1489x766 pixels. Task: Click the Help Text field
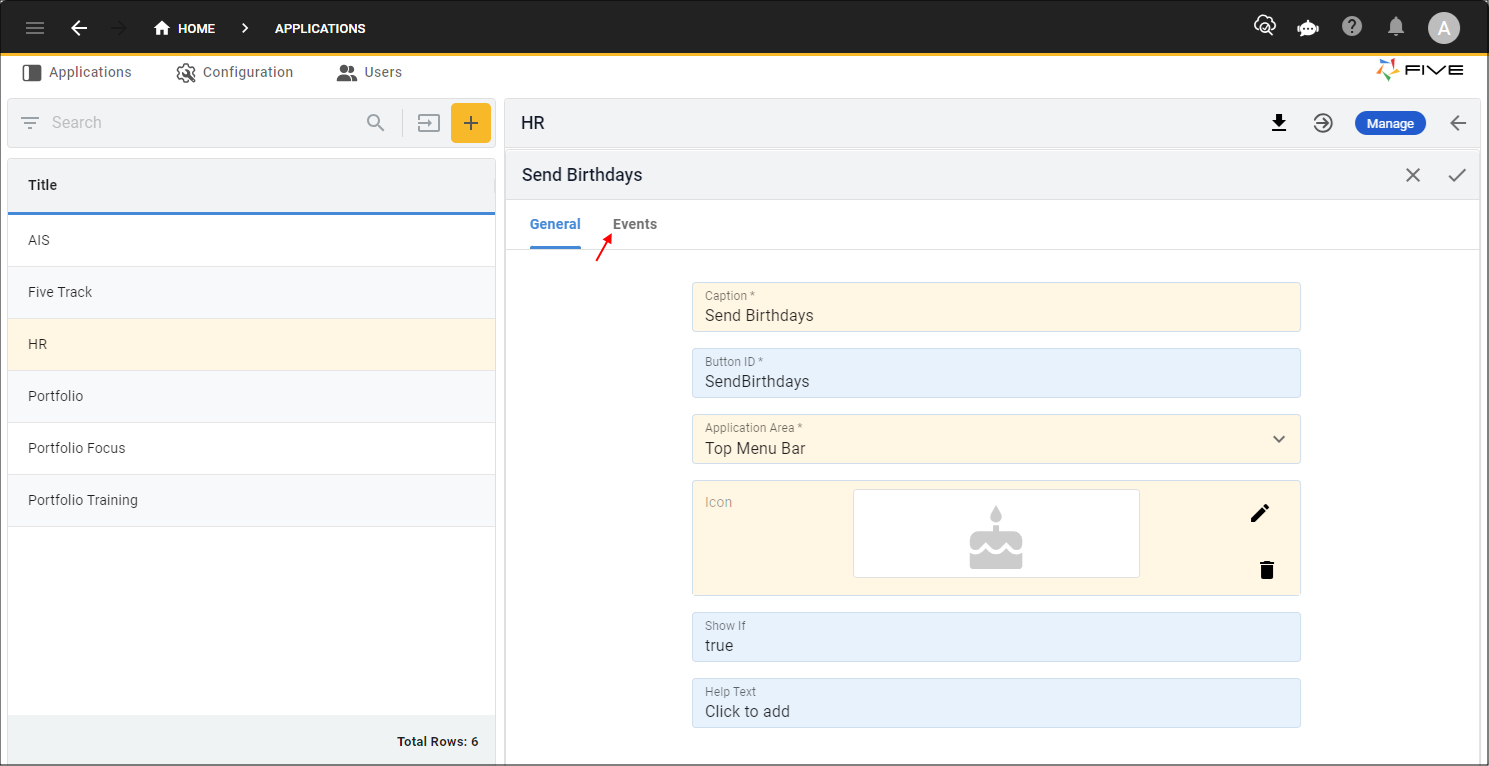(x=996, y=703)
